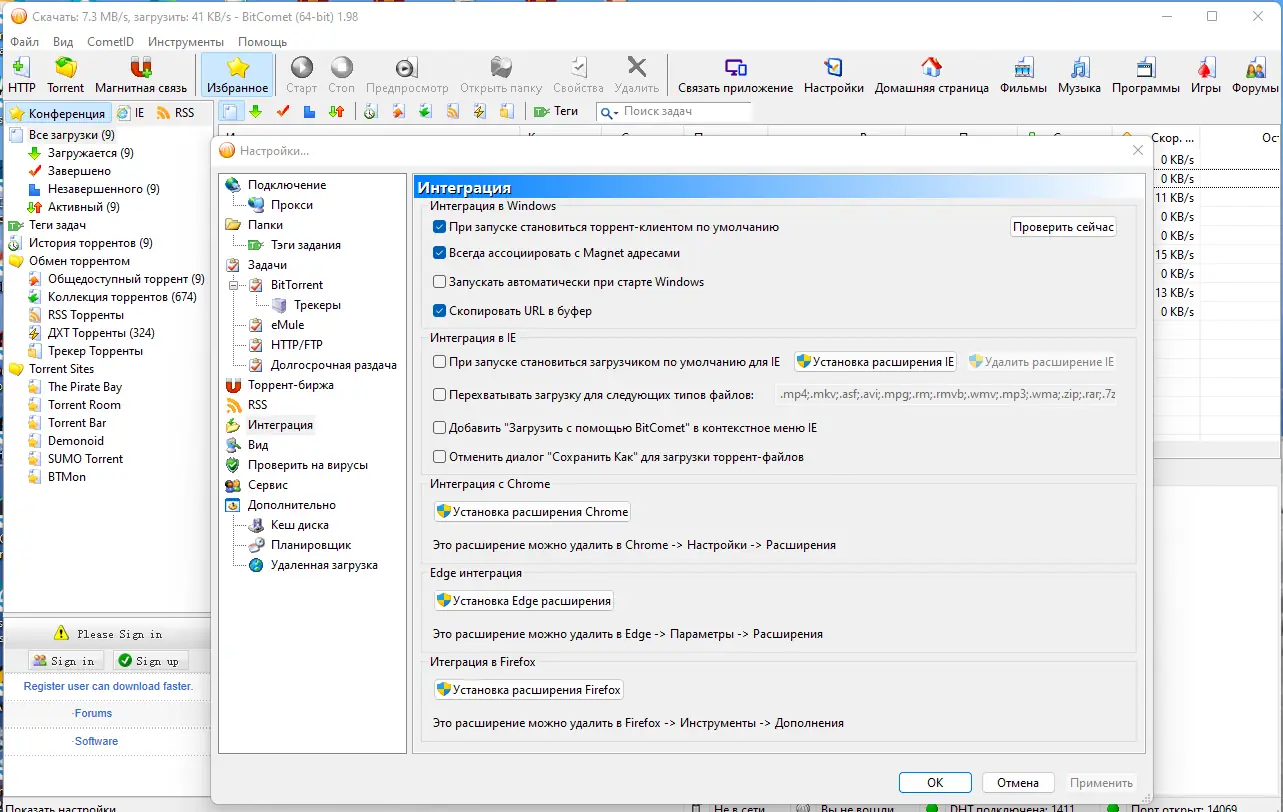
Task: Click the lightning bolt icon in the task toolbar
Action: tap(480, 112)
